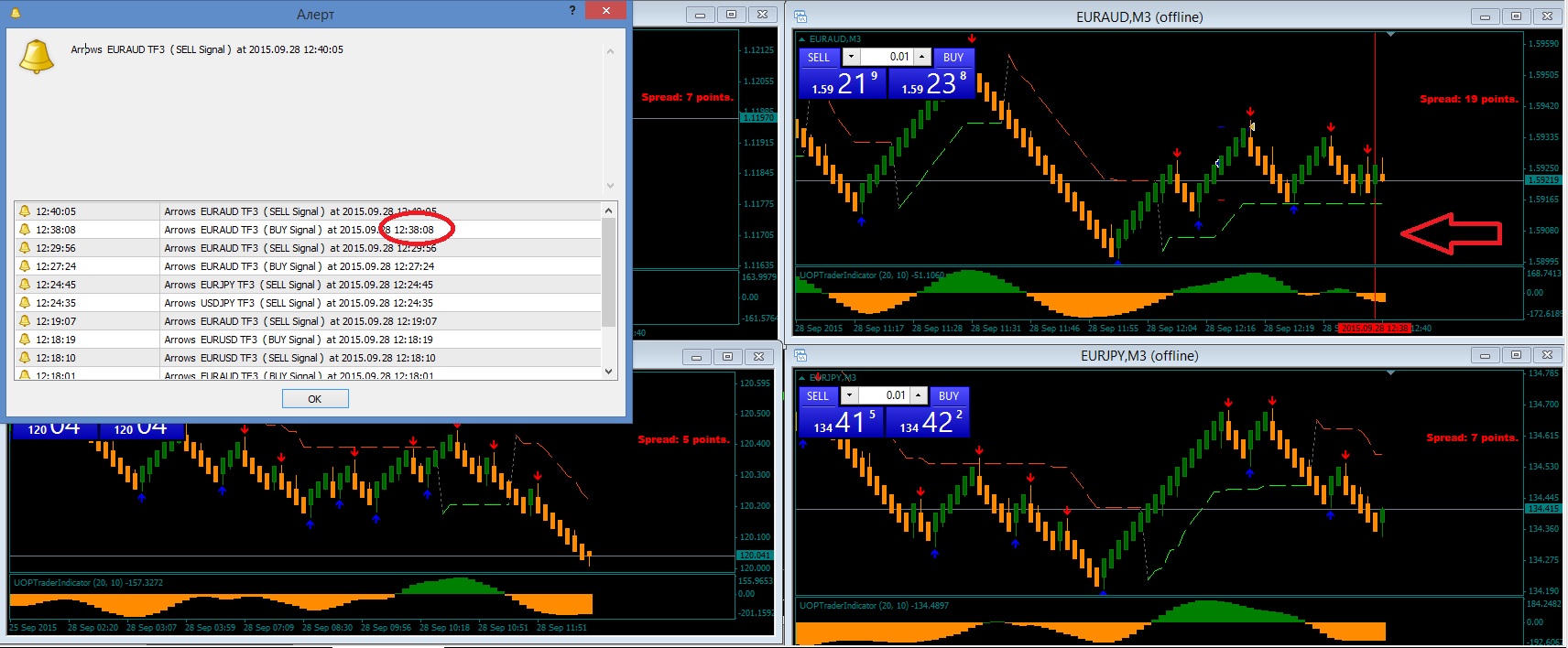Click the BUY button on the EURAUD chart
1568x648 pixels.
coord(953,58)
